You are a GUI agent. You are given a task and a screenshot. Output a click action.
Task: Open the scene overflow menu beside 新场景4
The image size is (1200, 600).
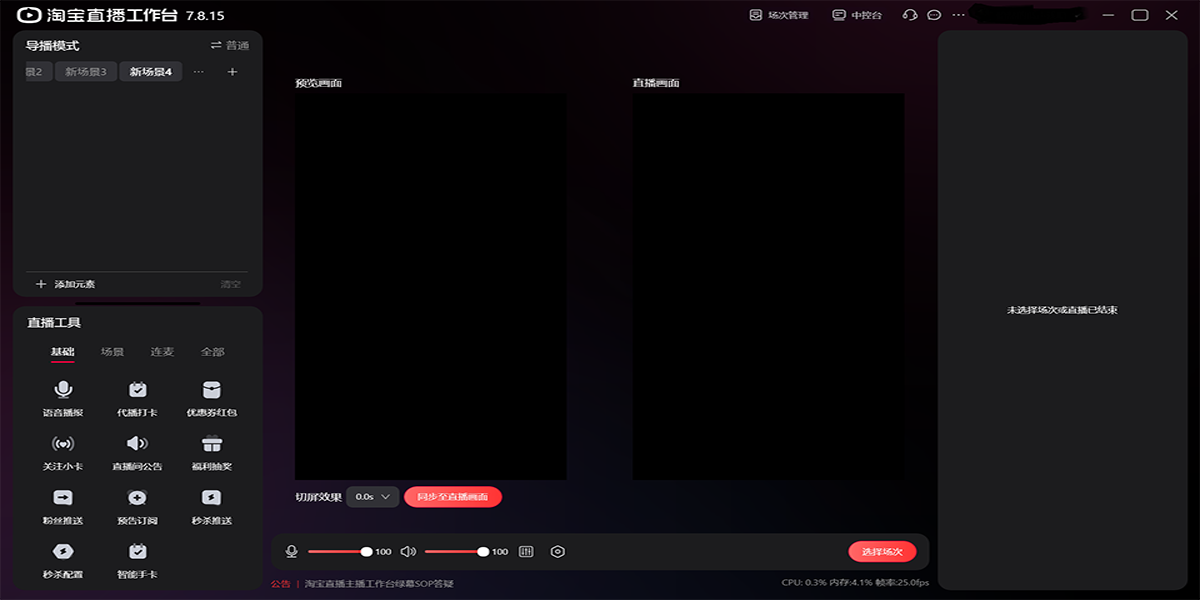click(x=198, y=71)
